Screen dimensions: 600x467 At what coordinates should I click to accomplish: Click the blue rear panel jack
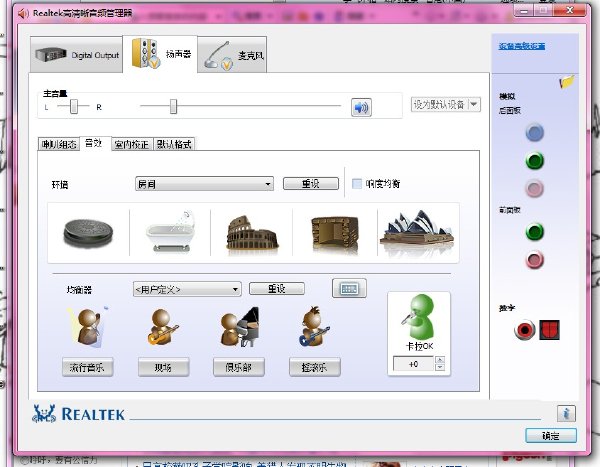(x=535, y=133)
